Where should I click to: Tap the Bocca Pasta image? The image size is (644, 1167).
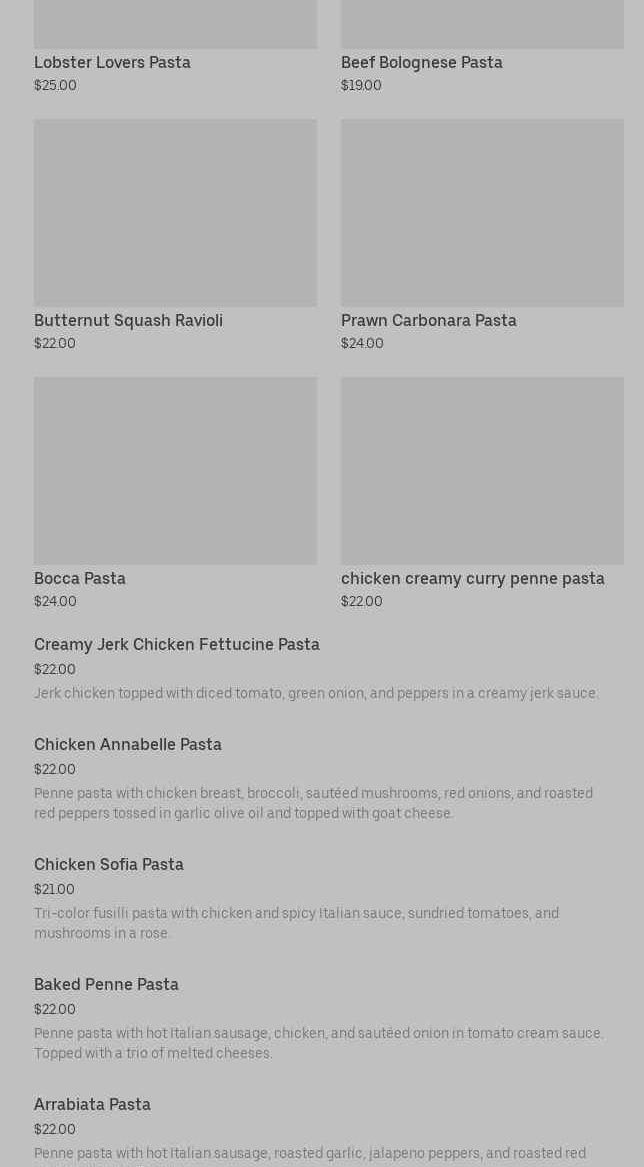pos(175,471)
